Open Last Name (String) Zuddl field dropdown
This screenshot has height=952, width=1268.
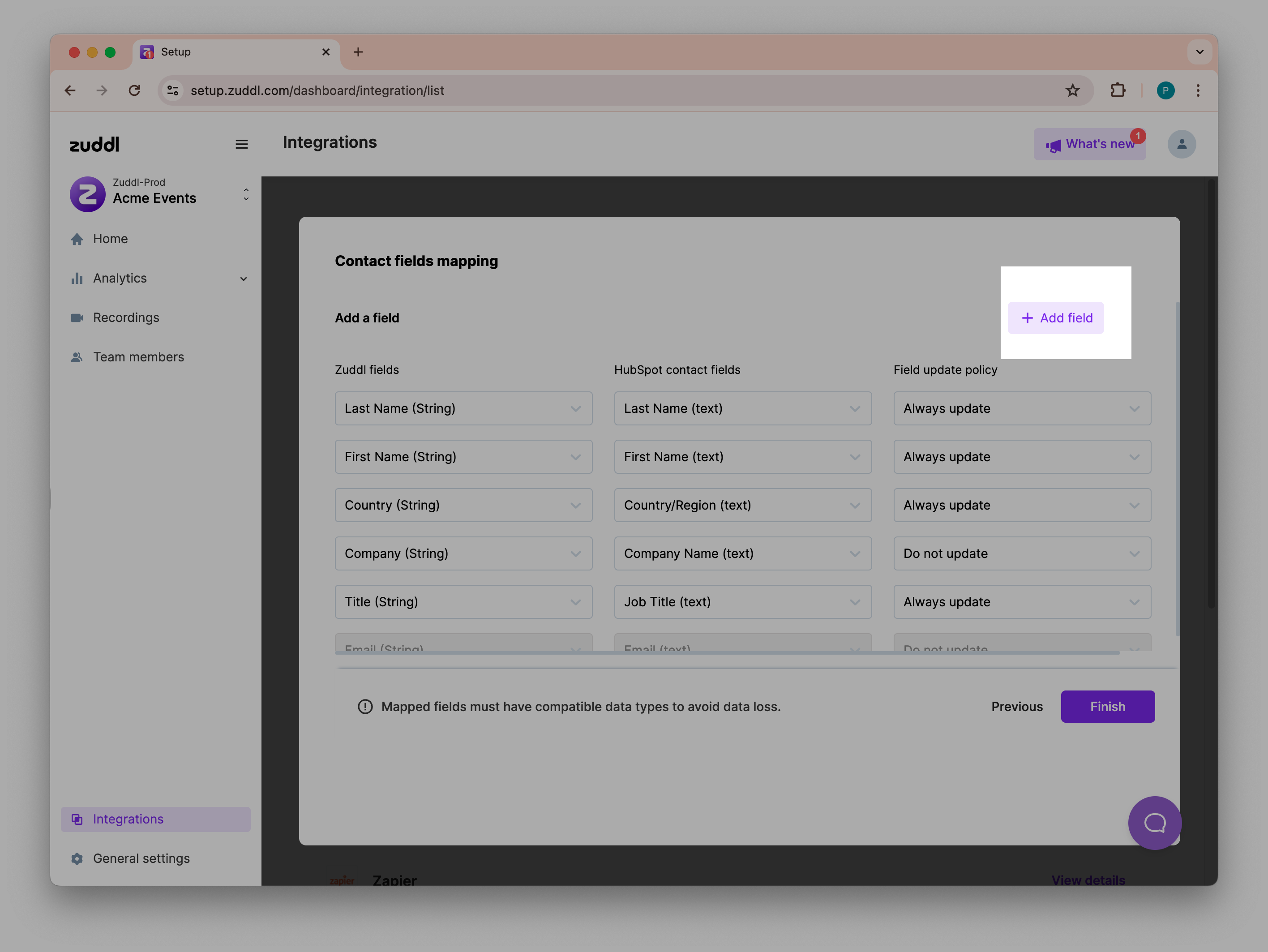point(463,409)
